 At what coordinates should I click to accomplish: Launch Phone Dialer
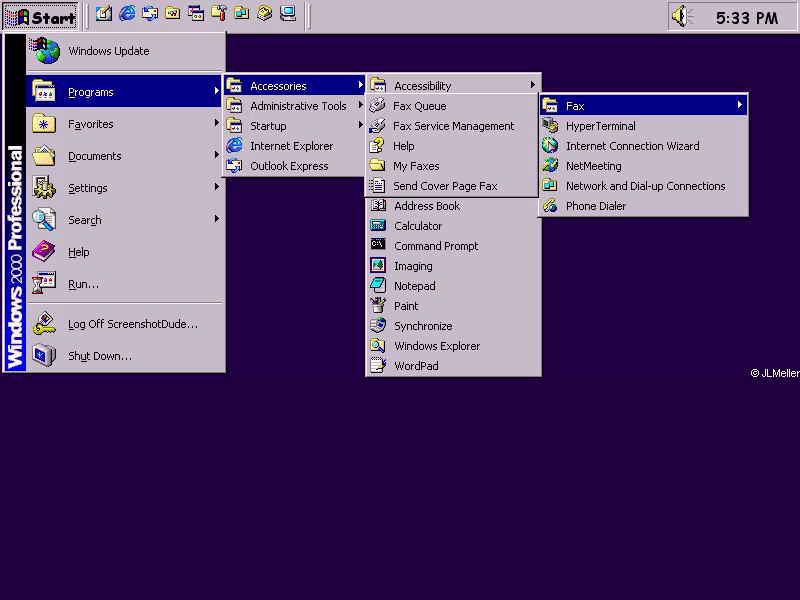644,206
